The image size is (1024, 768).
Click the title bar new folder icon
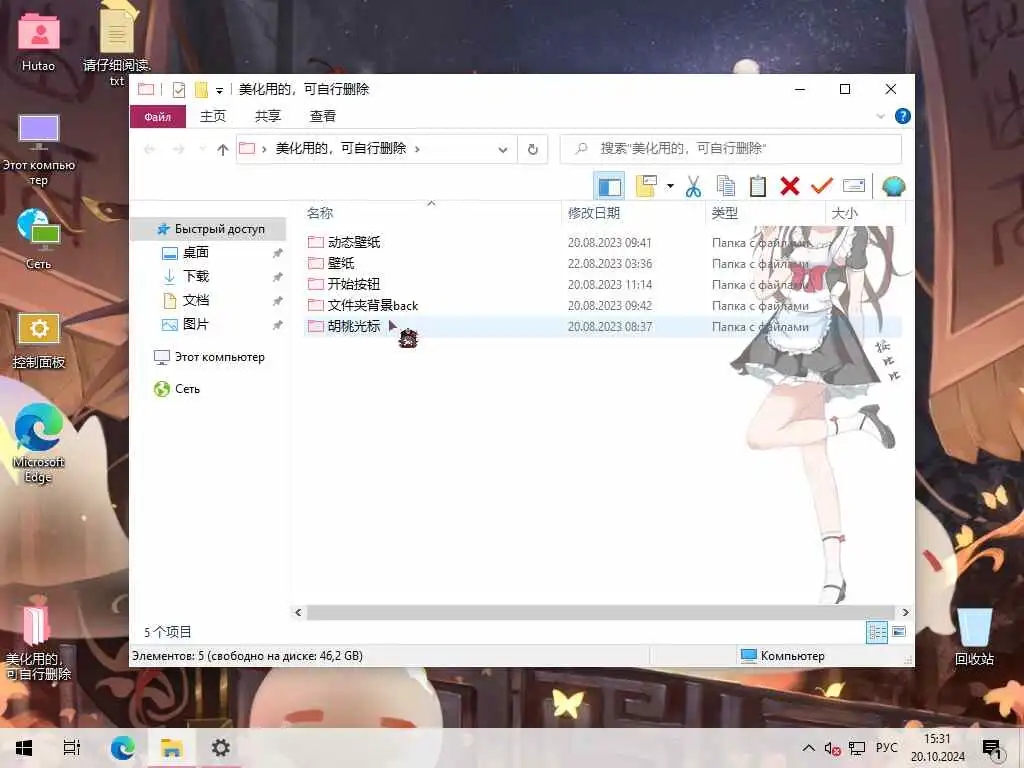point(201,89)
